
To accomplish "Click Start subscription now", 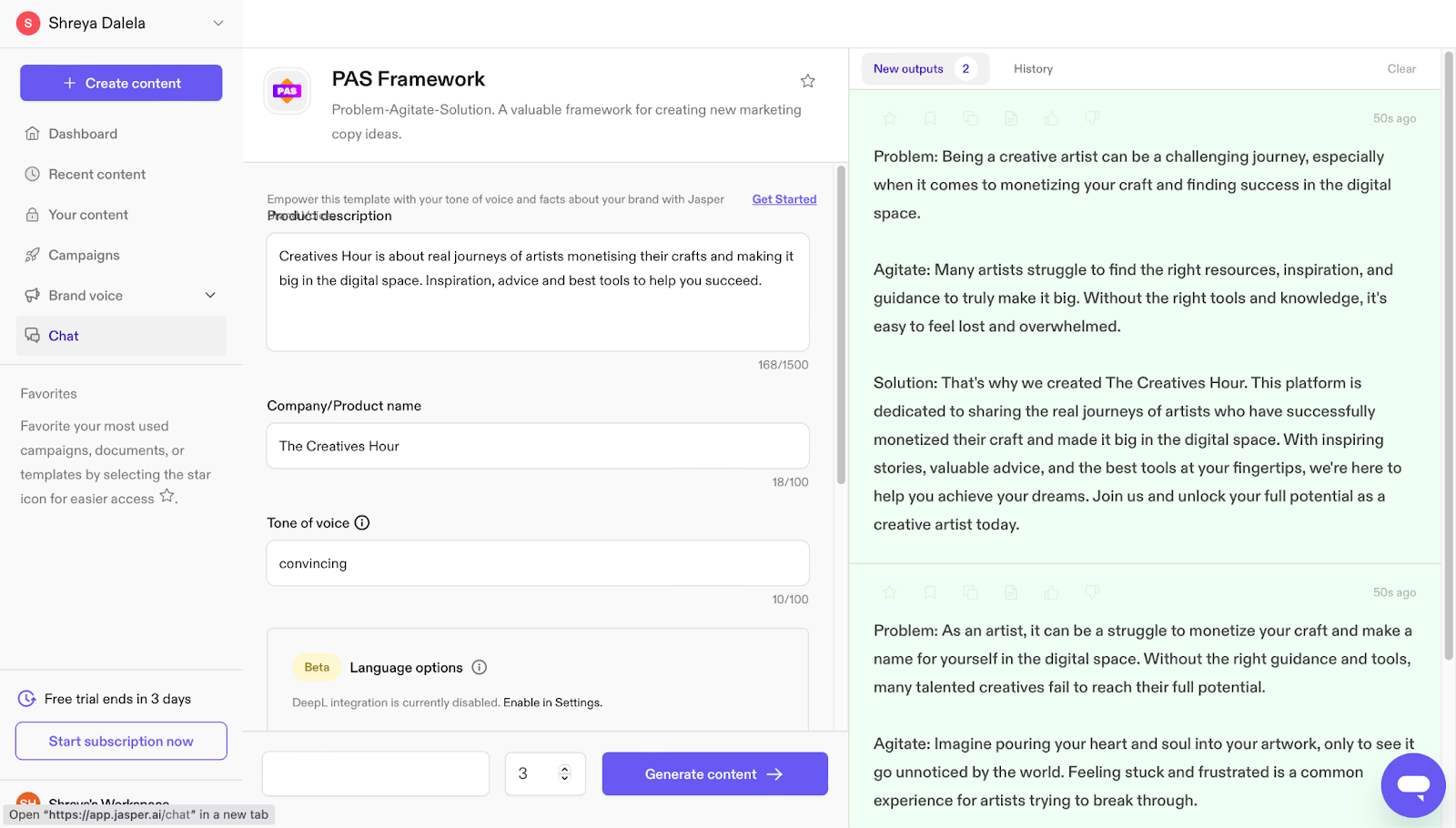I will 121,741.
